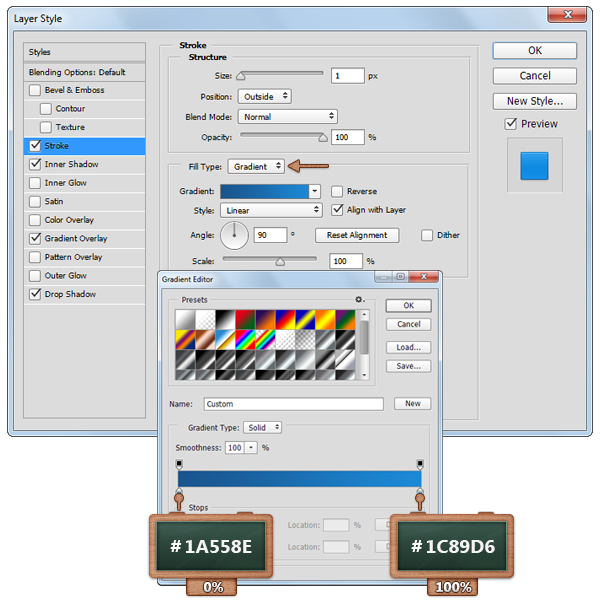
Task: Open the Blend Mode dropdown
Action: 287,117
